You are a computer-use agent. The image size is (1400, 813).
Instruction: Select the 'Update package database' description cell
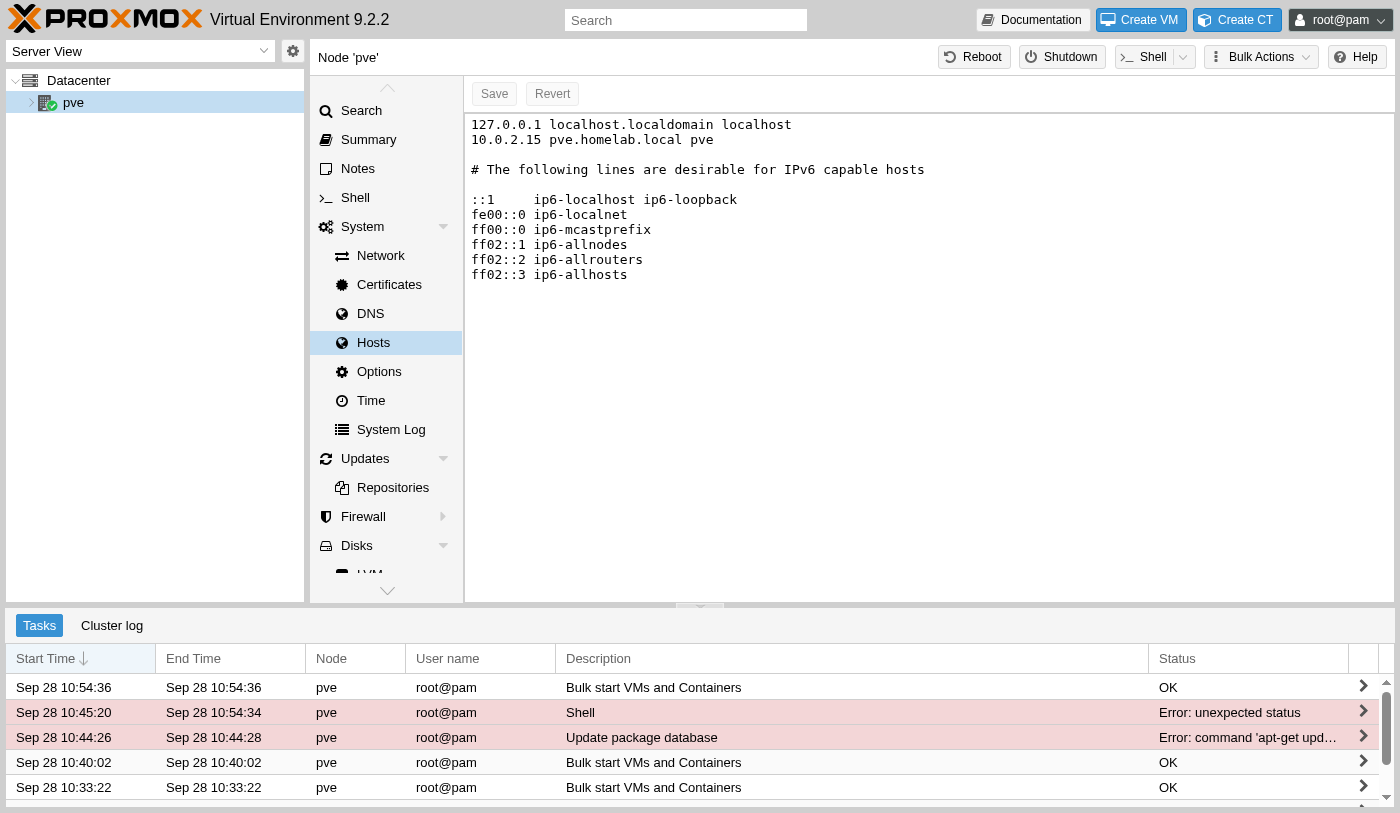coord(852,737)
